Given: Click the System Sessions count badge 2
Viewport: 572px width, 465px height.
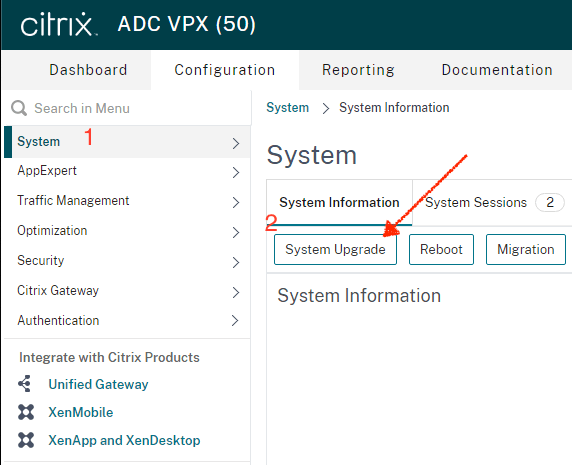Looking at the screenshot, I should coord(550,202).
